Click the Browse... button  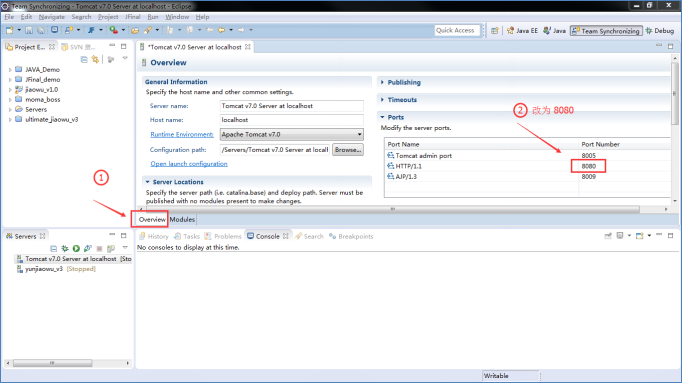(348, 150)
